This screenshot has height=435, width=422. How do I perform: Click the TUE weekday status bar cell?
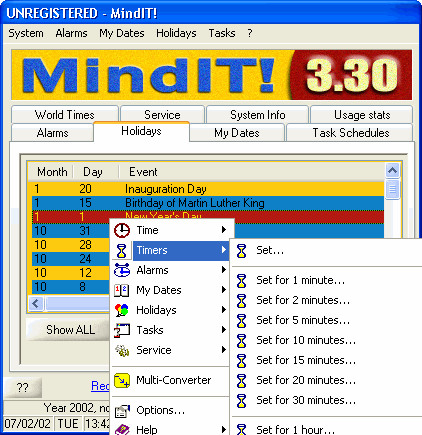point(68,424)
